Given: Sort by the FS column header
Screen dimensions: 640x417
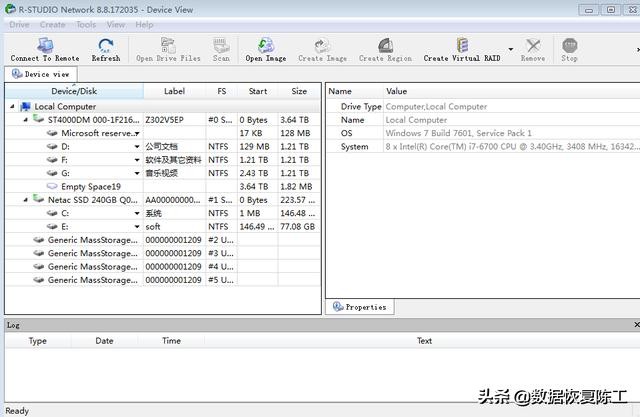Looking at the screenshot, I should tap(222, 91).
